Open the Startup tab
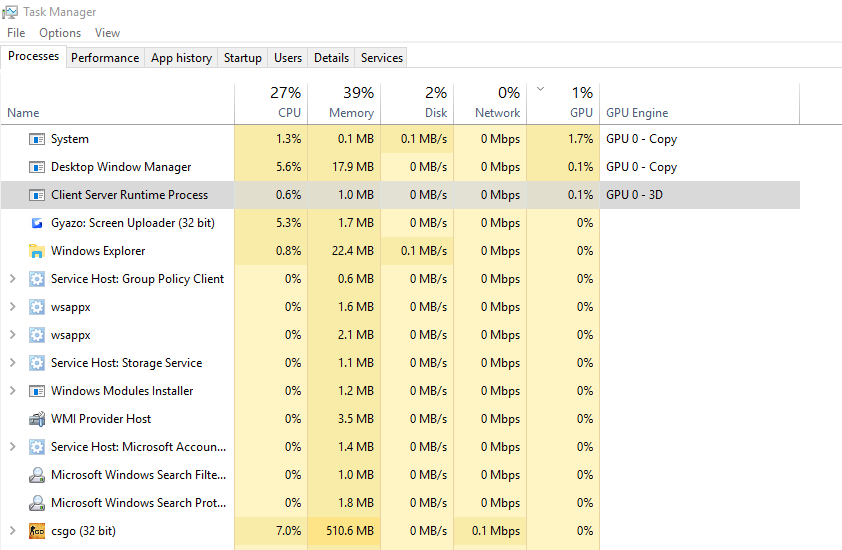This screenshot has width=842, height=550. (243, 58)
